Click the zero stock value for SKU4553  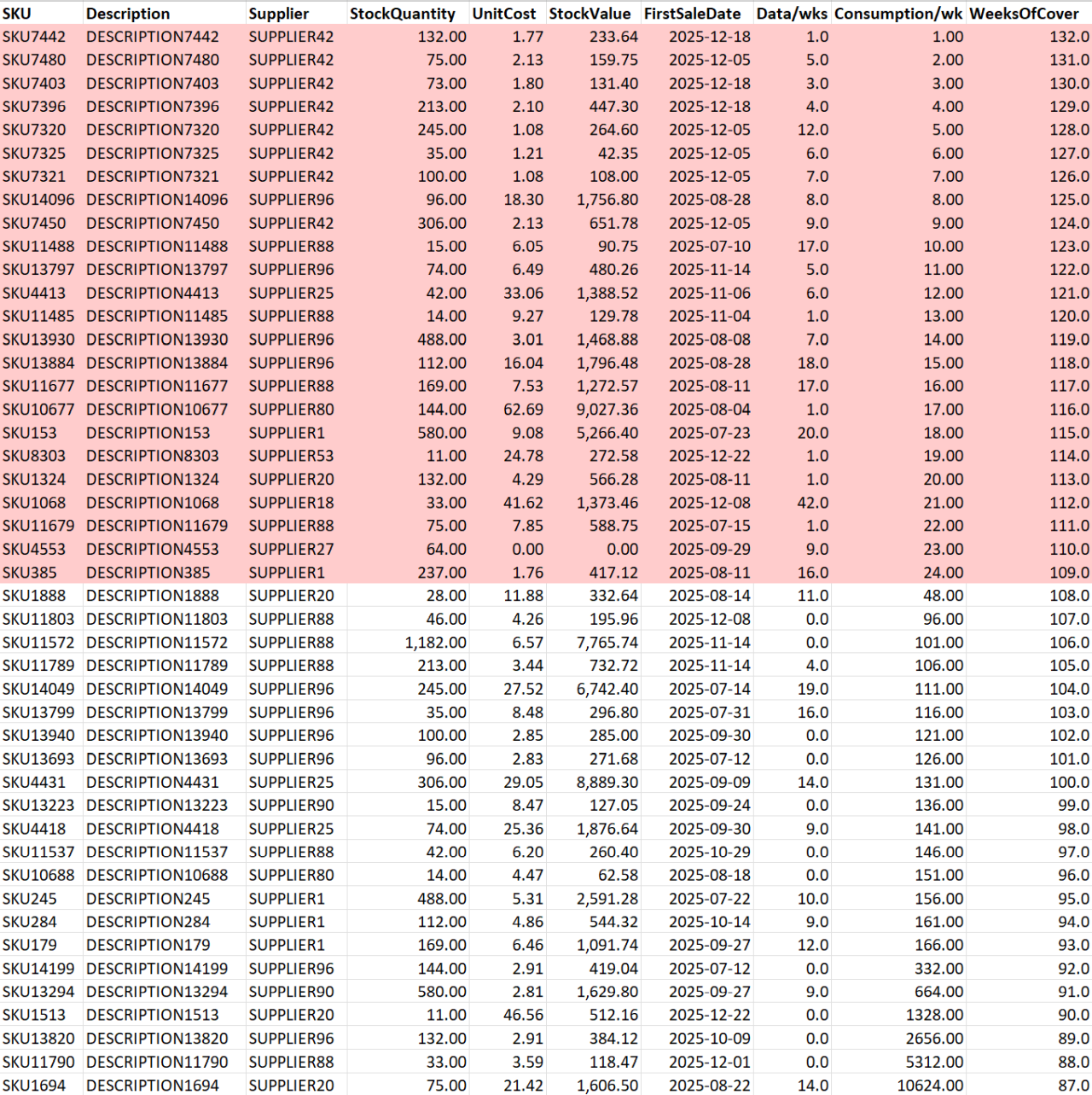[x=621, y=549]
